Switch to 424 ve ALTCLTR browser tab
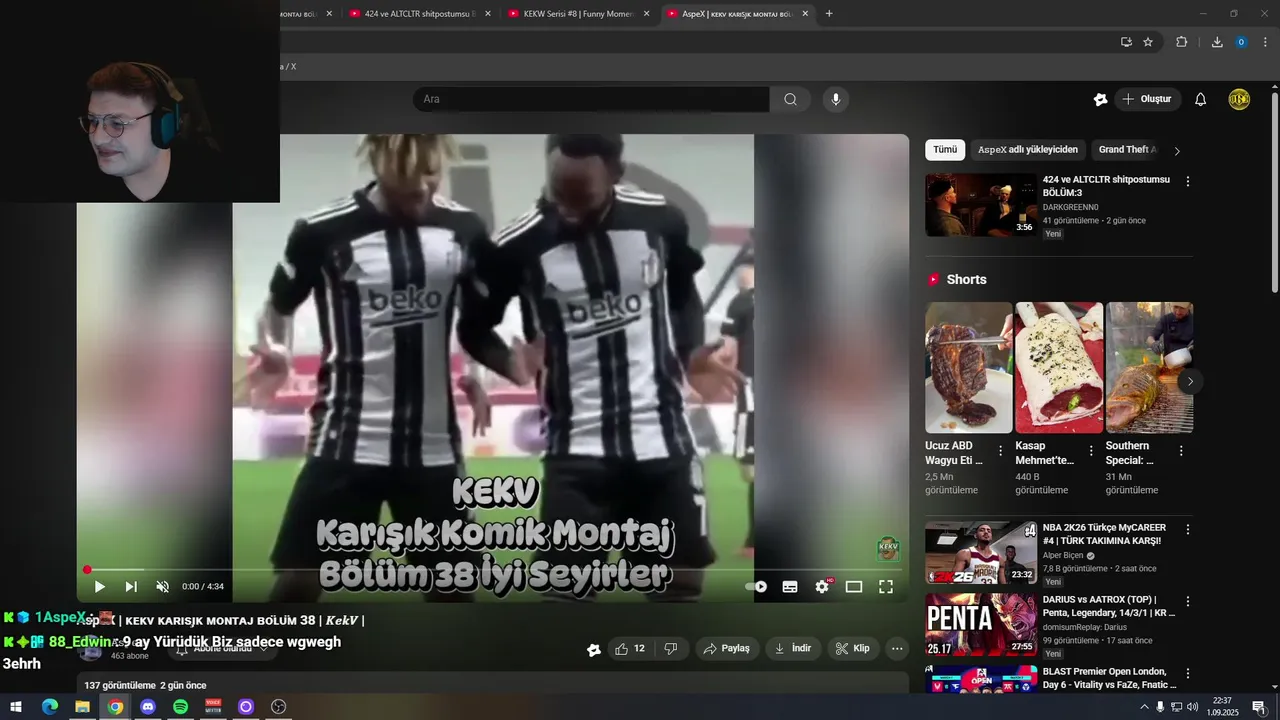The height and width of the screenshot is (720, 1280). pyautogui.click(x=420, y=14)
